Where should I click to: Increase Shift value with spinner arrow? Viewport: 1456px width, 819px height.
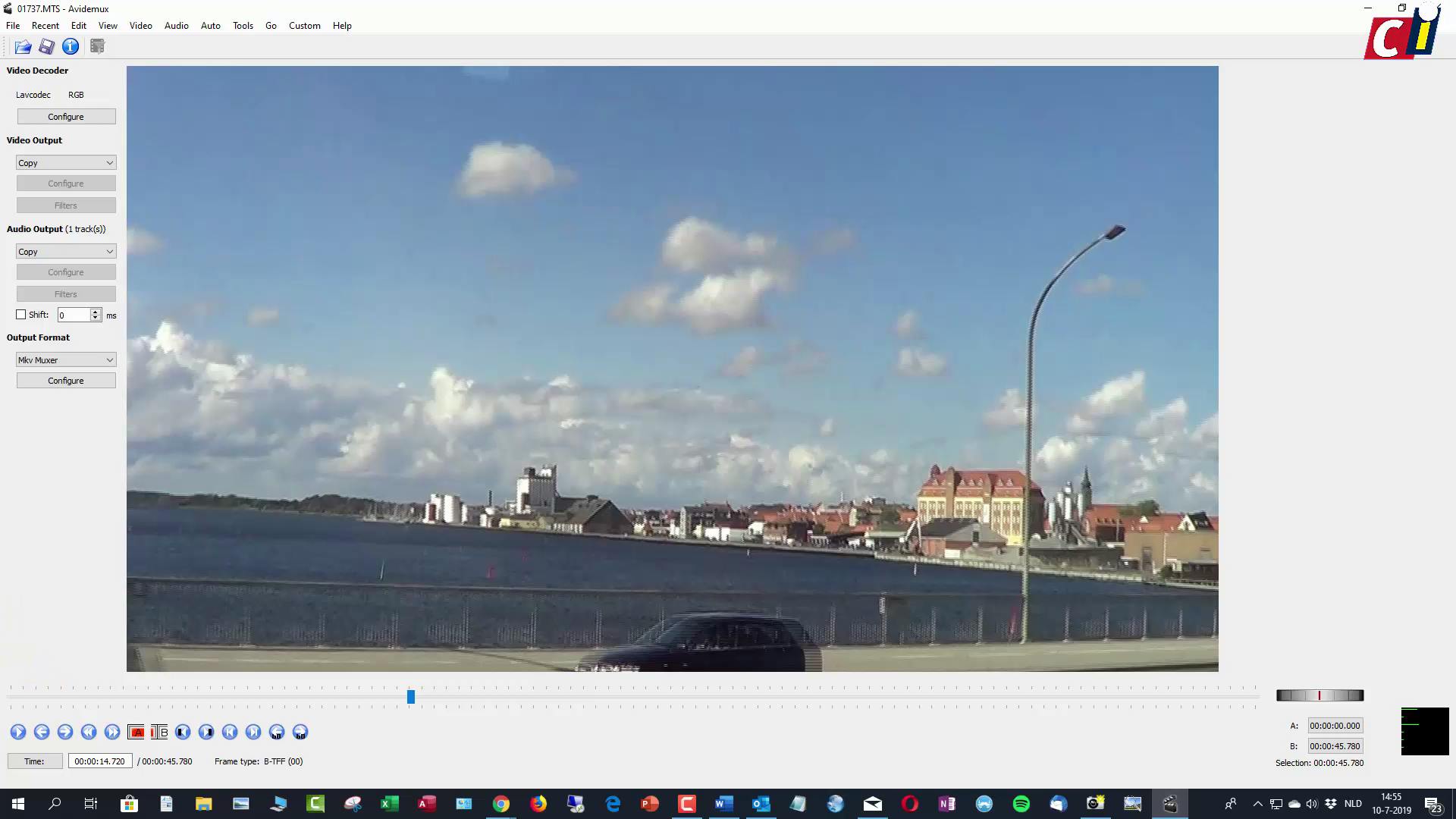pos(95,312)
